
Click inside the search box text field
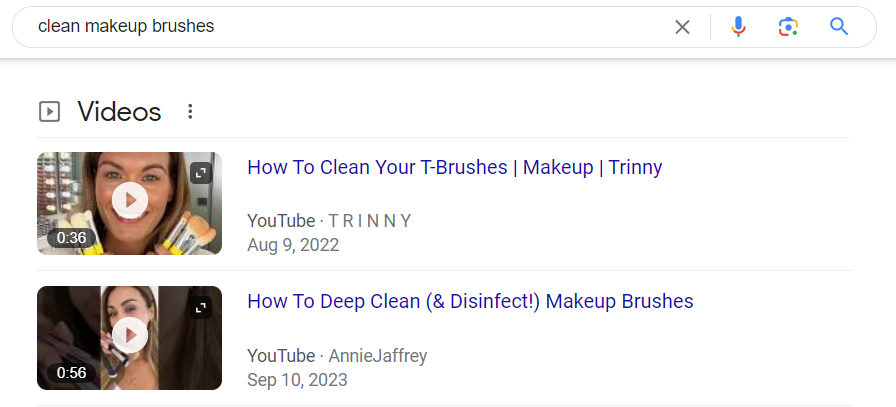[350, 27]
